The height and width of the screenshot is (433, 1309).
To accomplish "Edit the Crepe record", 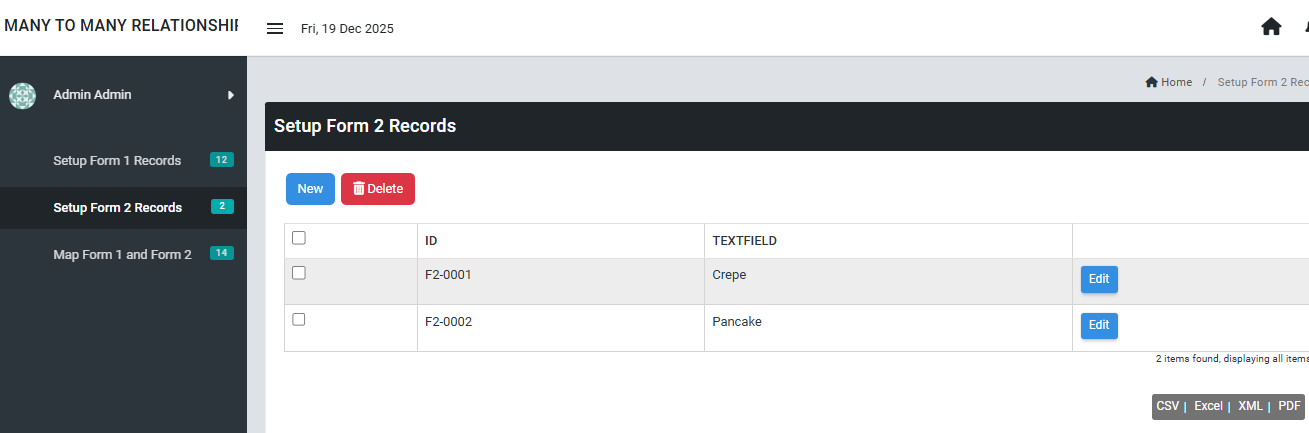I will [x=1099, y=279].
